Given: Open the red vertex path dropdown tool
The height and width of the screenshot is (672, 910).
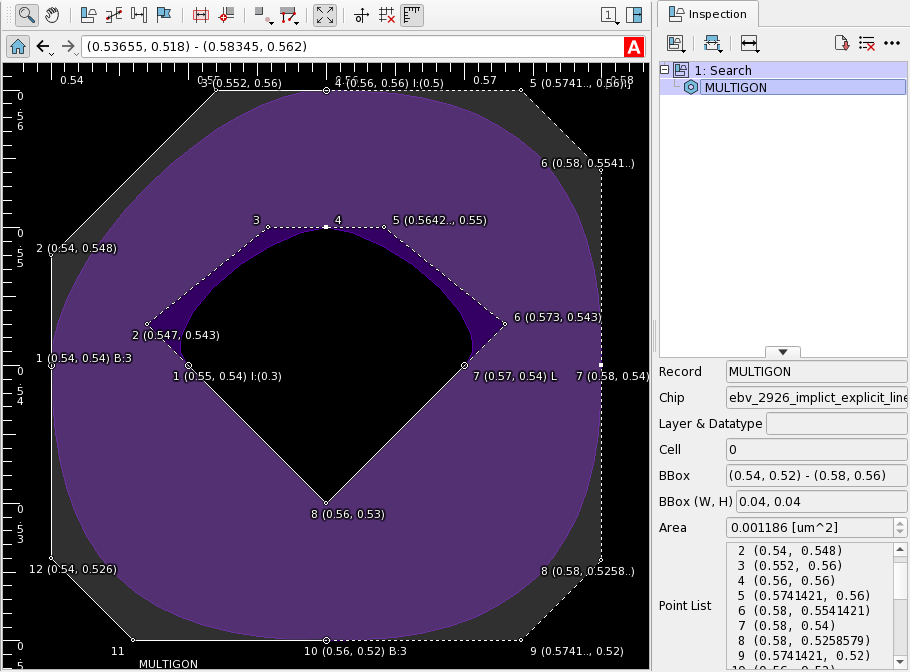Looking at the screenshot, I should [289, 15].
